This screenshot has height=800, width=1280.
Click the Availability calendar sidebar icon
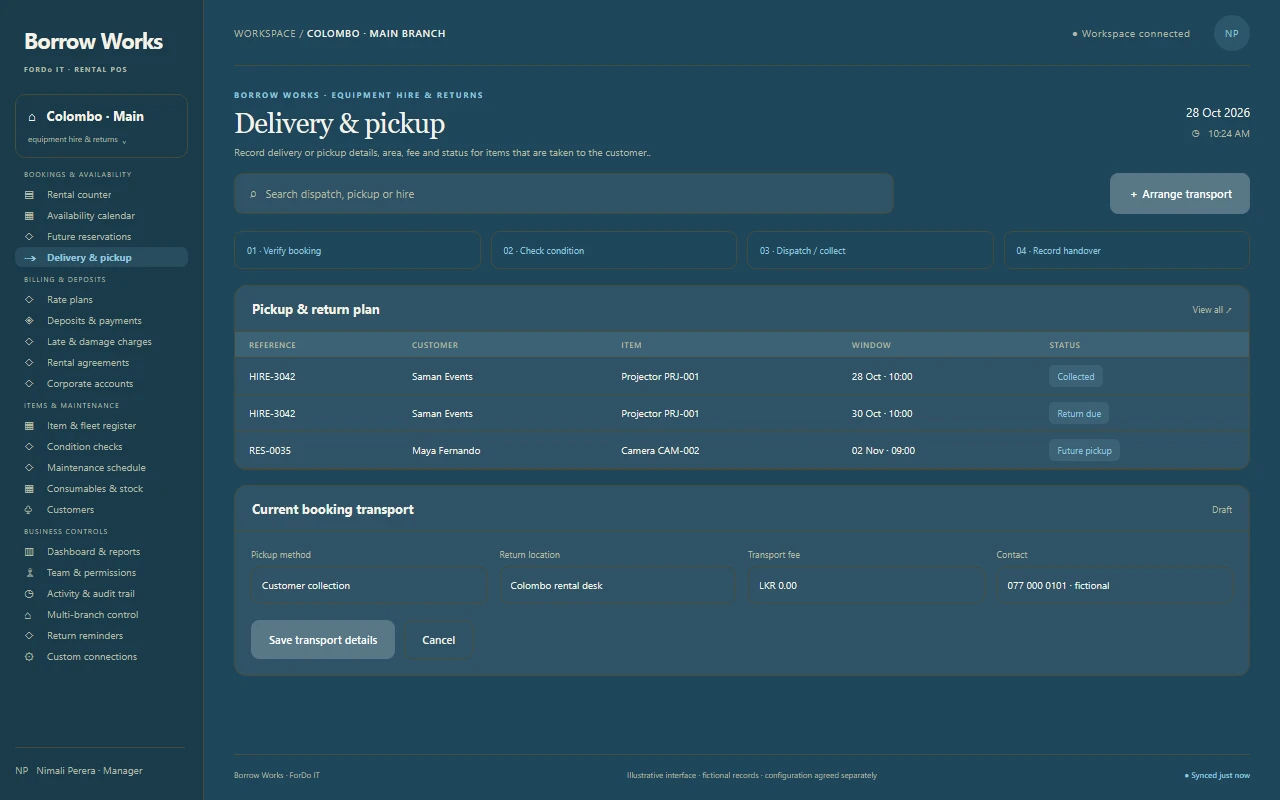(x=29, y=216)
